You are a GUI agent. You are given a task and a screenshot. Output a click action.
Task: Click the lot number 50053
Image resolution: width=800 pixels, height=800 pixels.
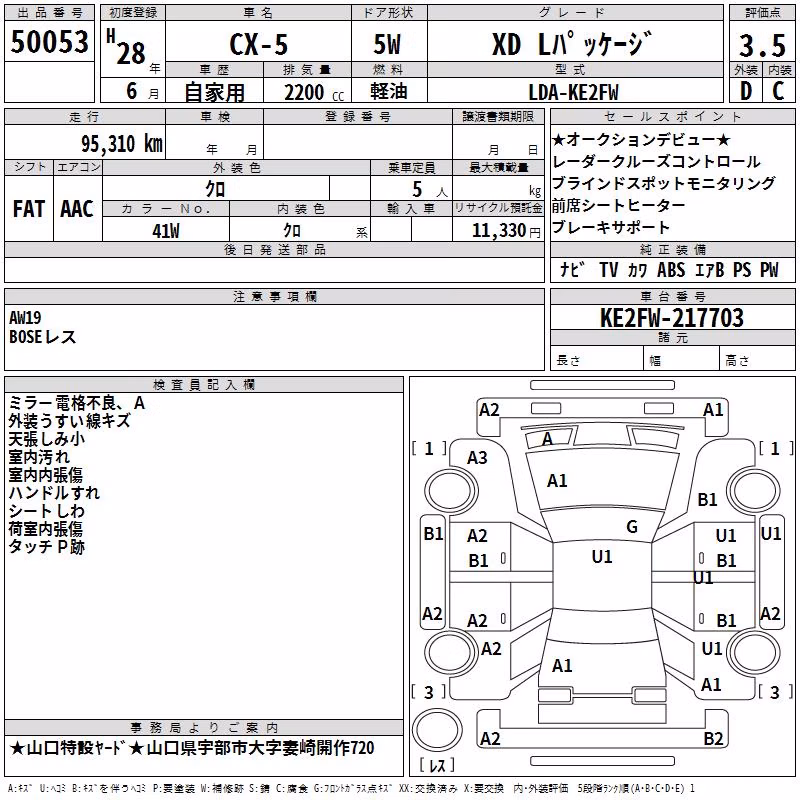click(x=49, y=42)
